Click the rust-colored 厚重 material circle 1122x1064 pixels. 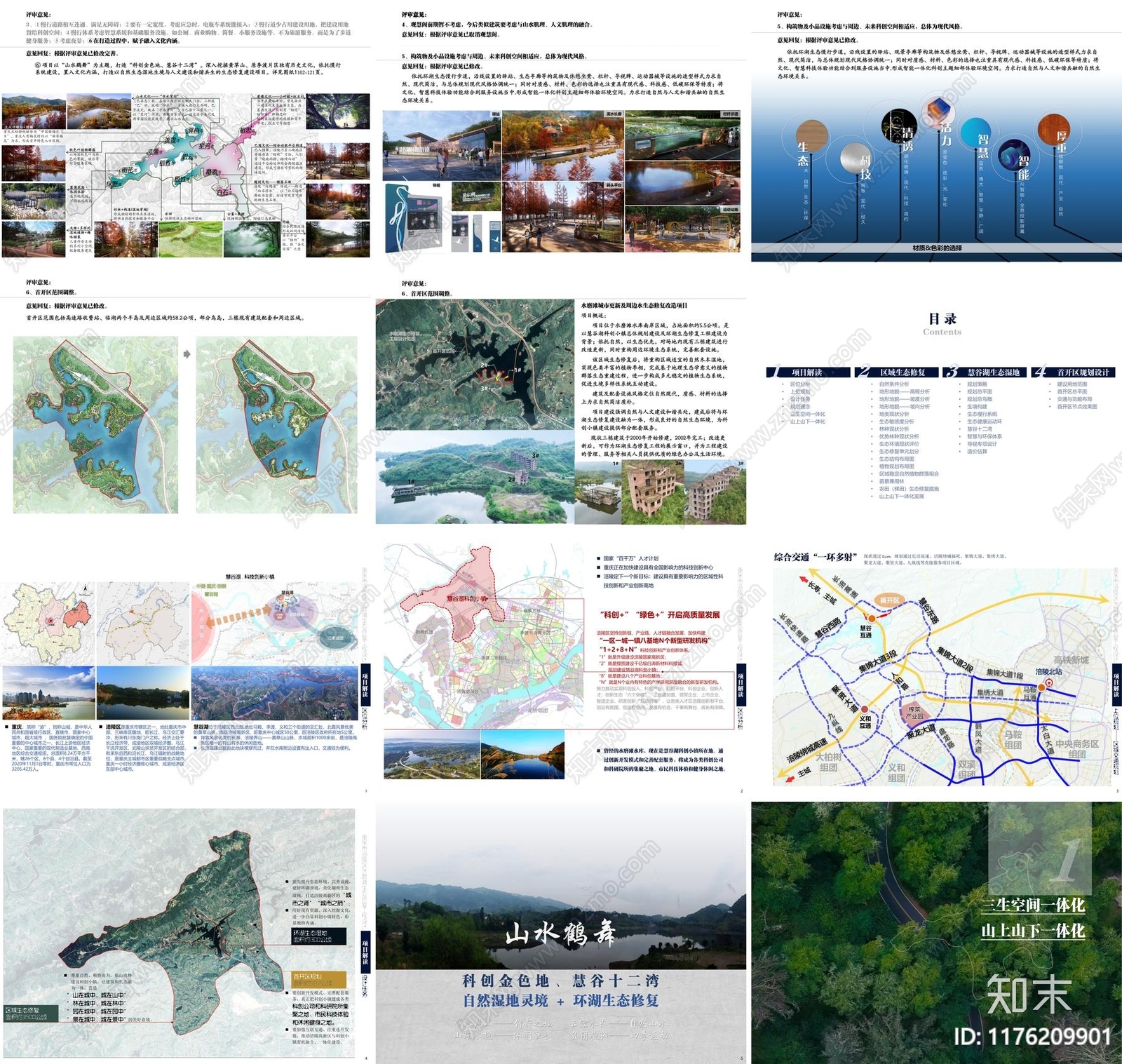(x=1053, y=130)
